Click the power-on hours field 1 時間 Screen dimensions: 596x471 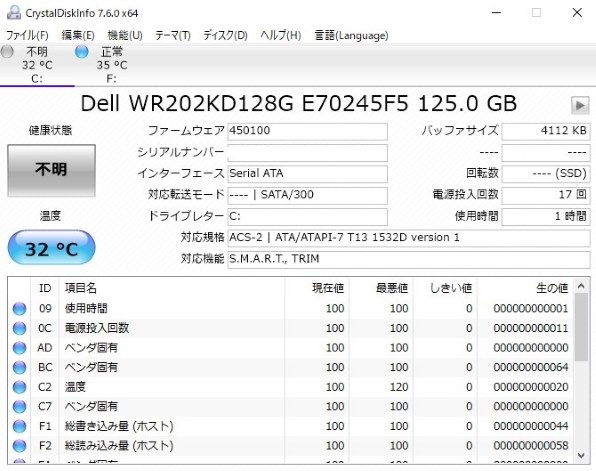546,217
